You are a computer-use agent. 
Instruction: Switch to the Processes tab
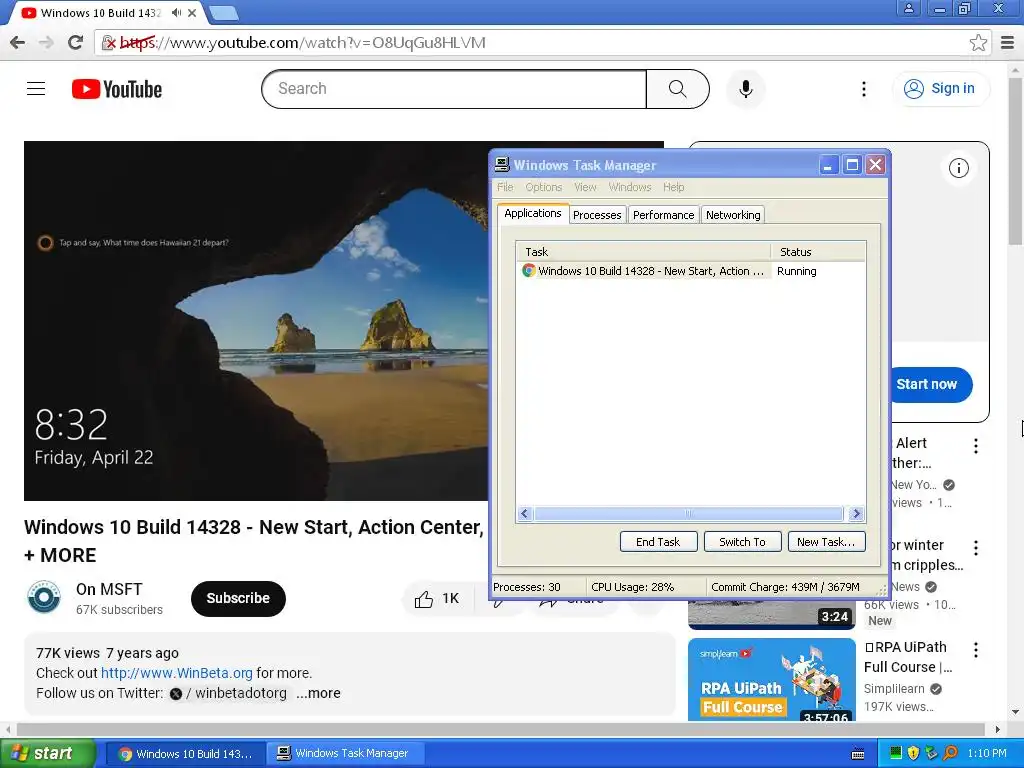click(597, 215)
